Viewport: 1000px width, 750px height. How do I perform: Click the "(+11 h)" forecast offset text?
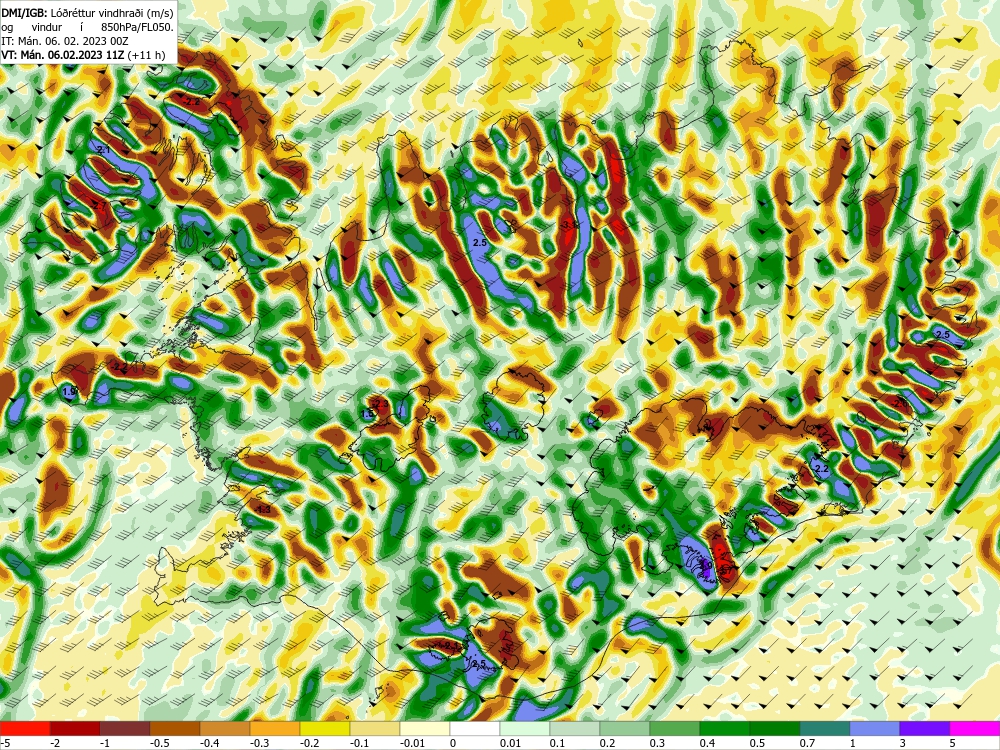point(146,55)
